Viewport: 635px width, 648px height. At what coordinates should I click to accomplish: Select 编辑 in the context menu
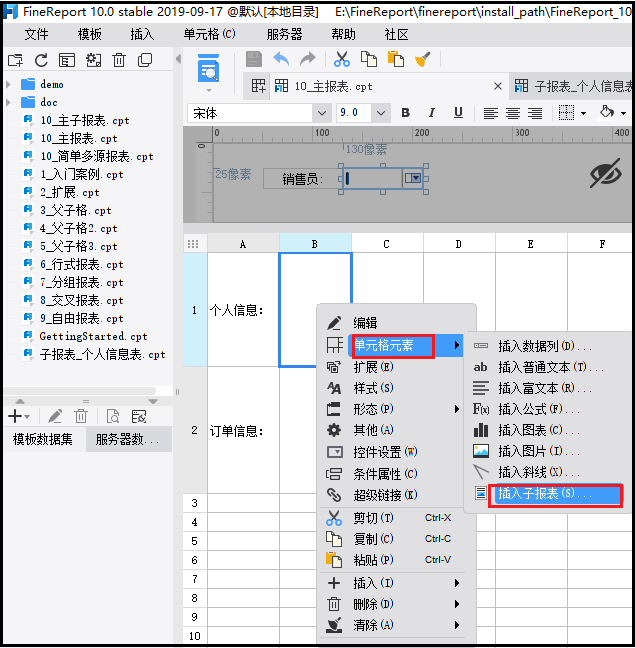pyautogui.click(x=365, y=323)
